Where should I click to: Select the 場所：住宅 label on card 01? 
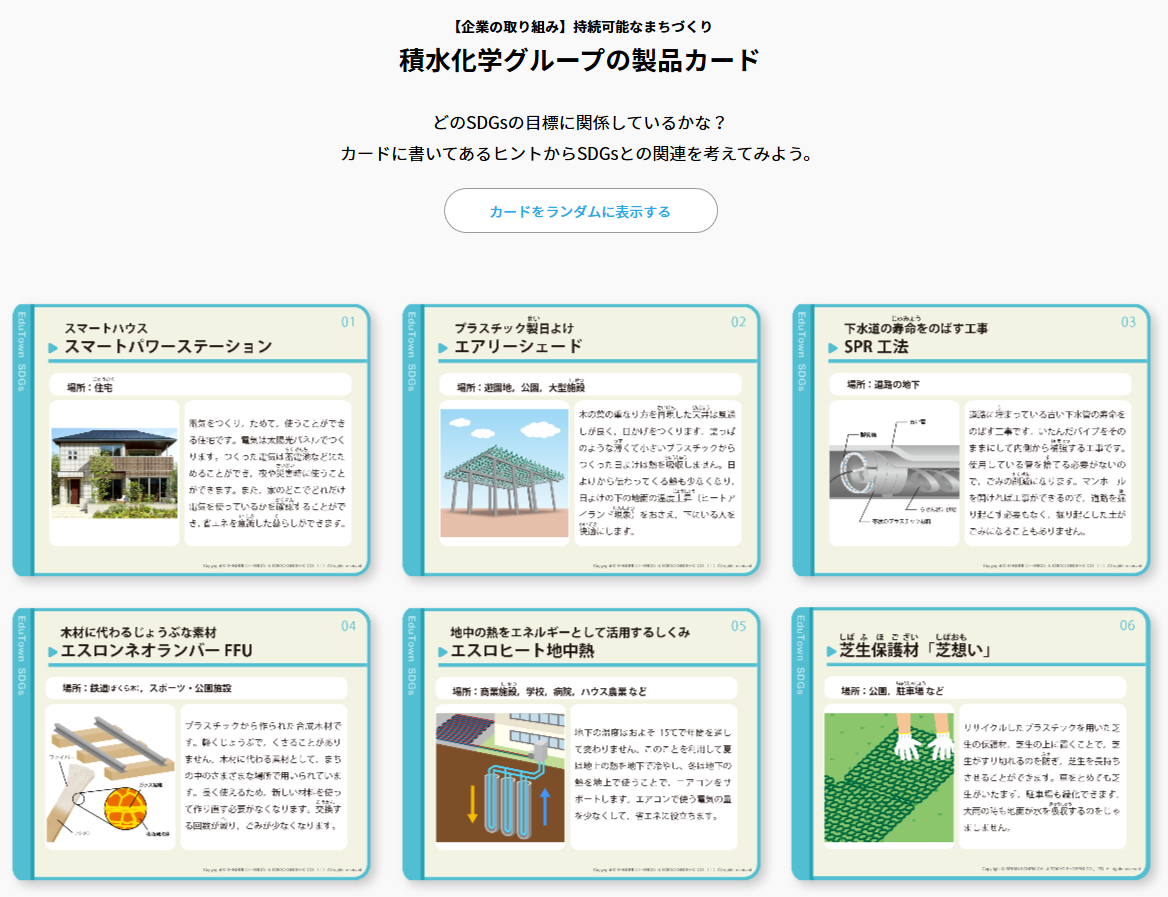click(89, 387)
